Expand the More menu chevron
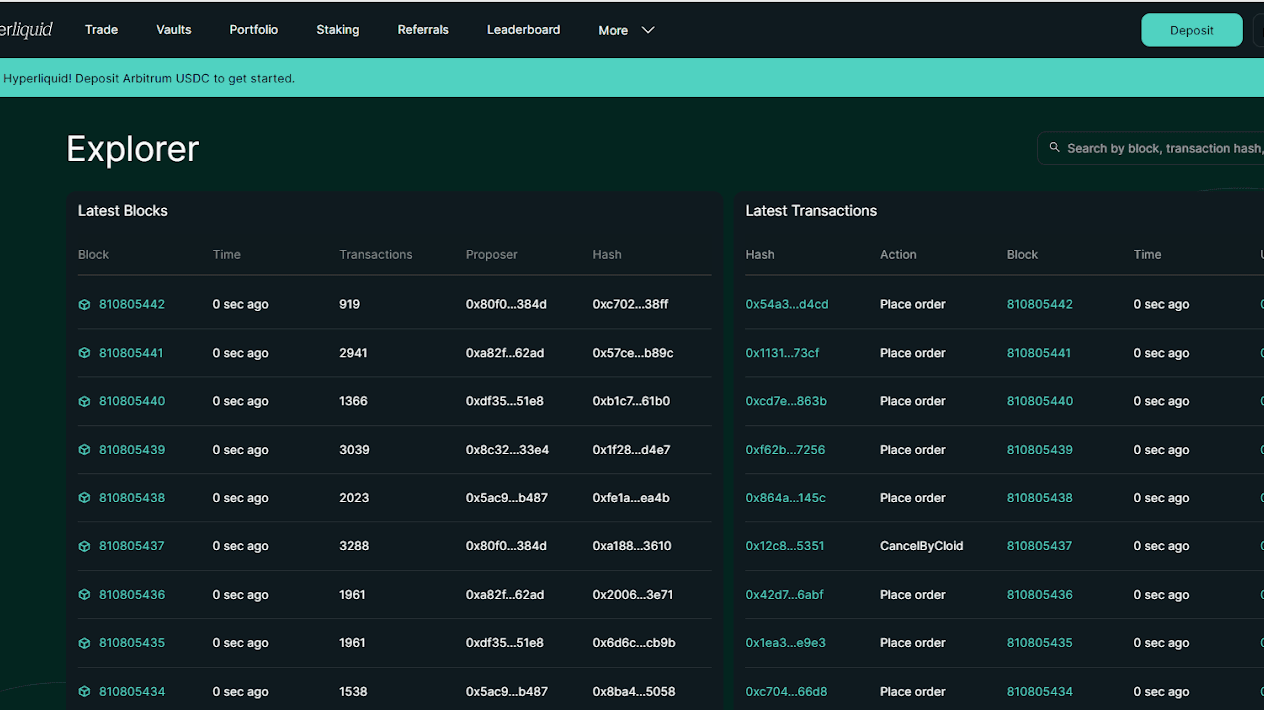This screenshot has height=710, width=1264. 648,30
